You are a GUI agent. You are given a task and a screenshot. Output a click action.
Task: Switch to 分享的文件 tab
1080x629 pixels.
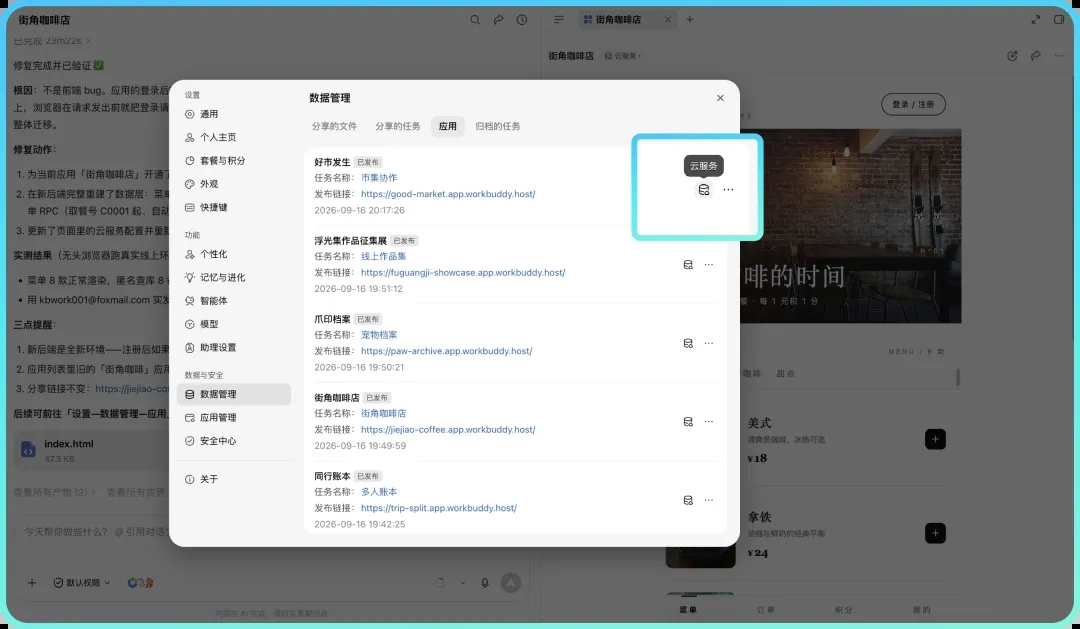[334, 126]
